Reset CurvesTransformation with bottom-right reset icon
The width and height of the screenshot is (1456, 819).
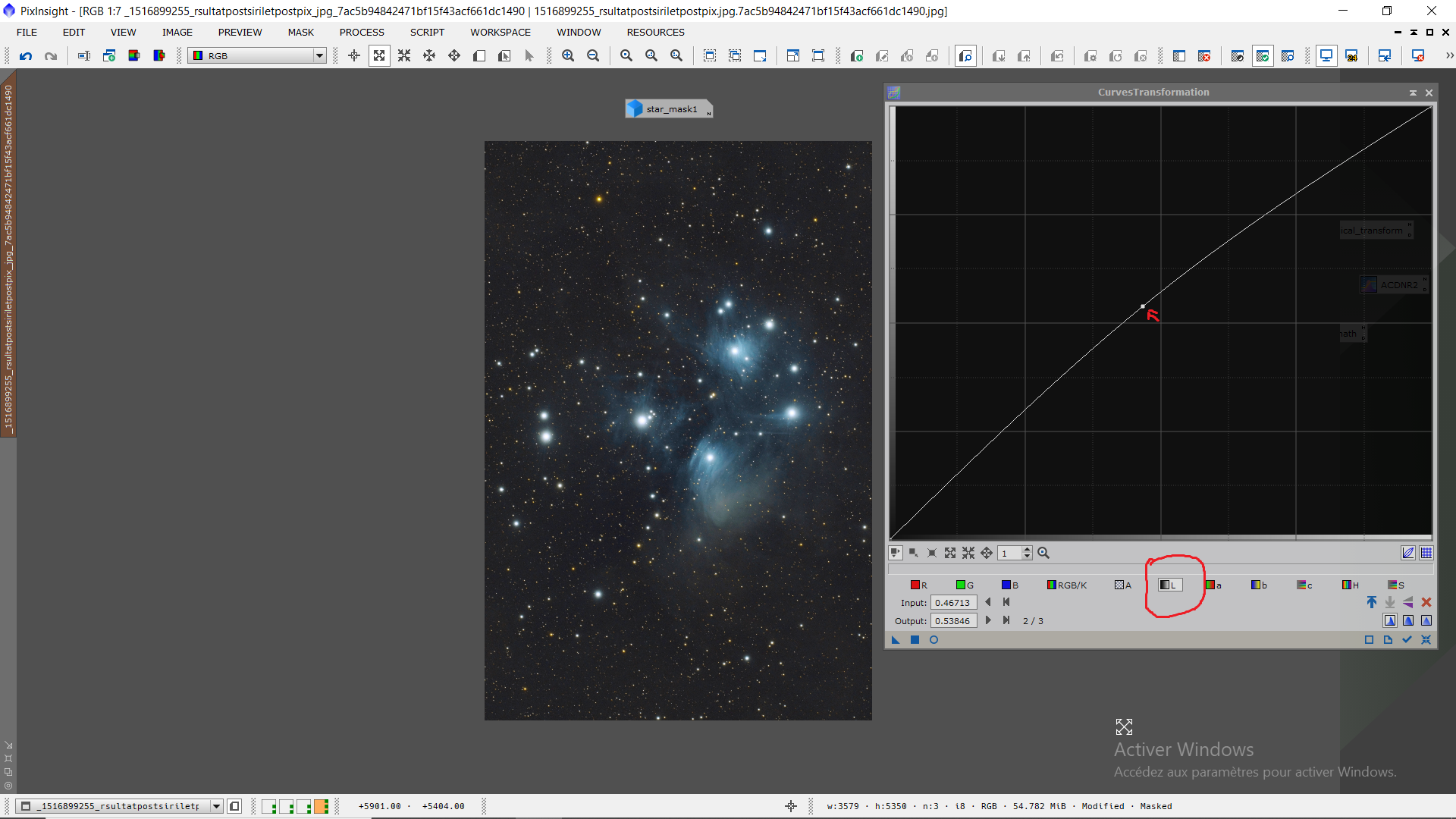tap(1426, 640)
